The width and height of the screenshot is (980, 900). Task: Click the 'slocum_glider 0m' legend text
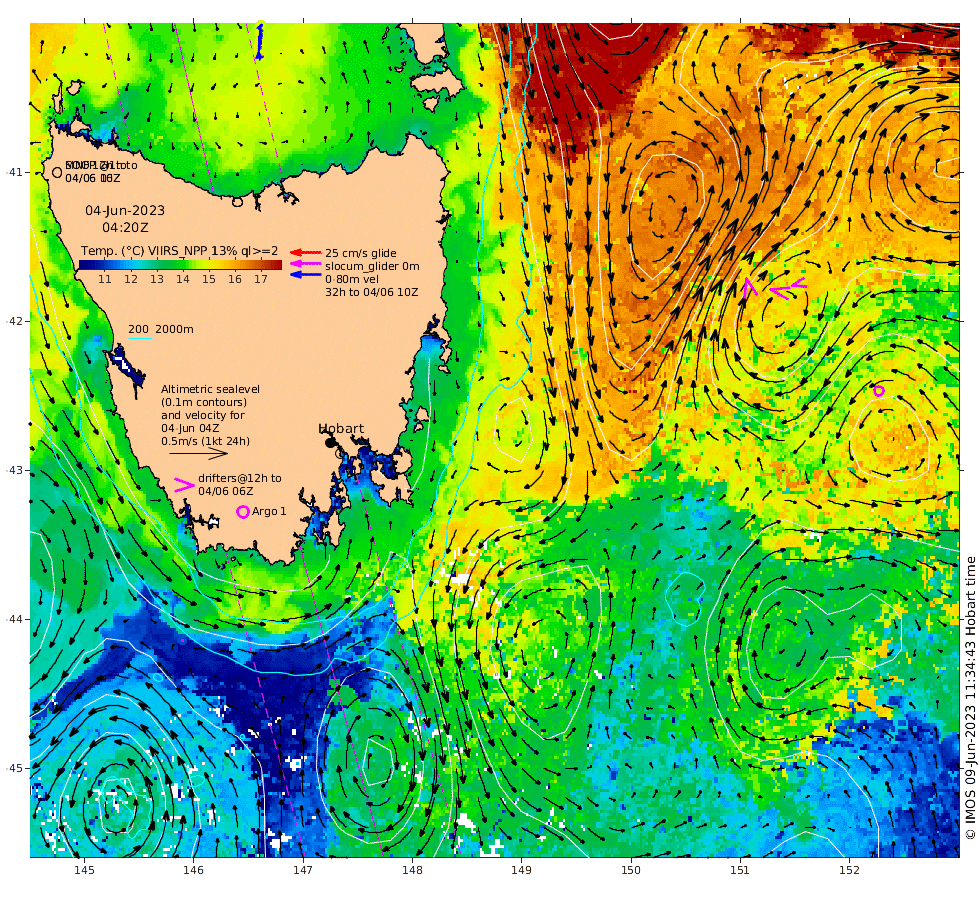pos(372,266)
